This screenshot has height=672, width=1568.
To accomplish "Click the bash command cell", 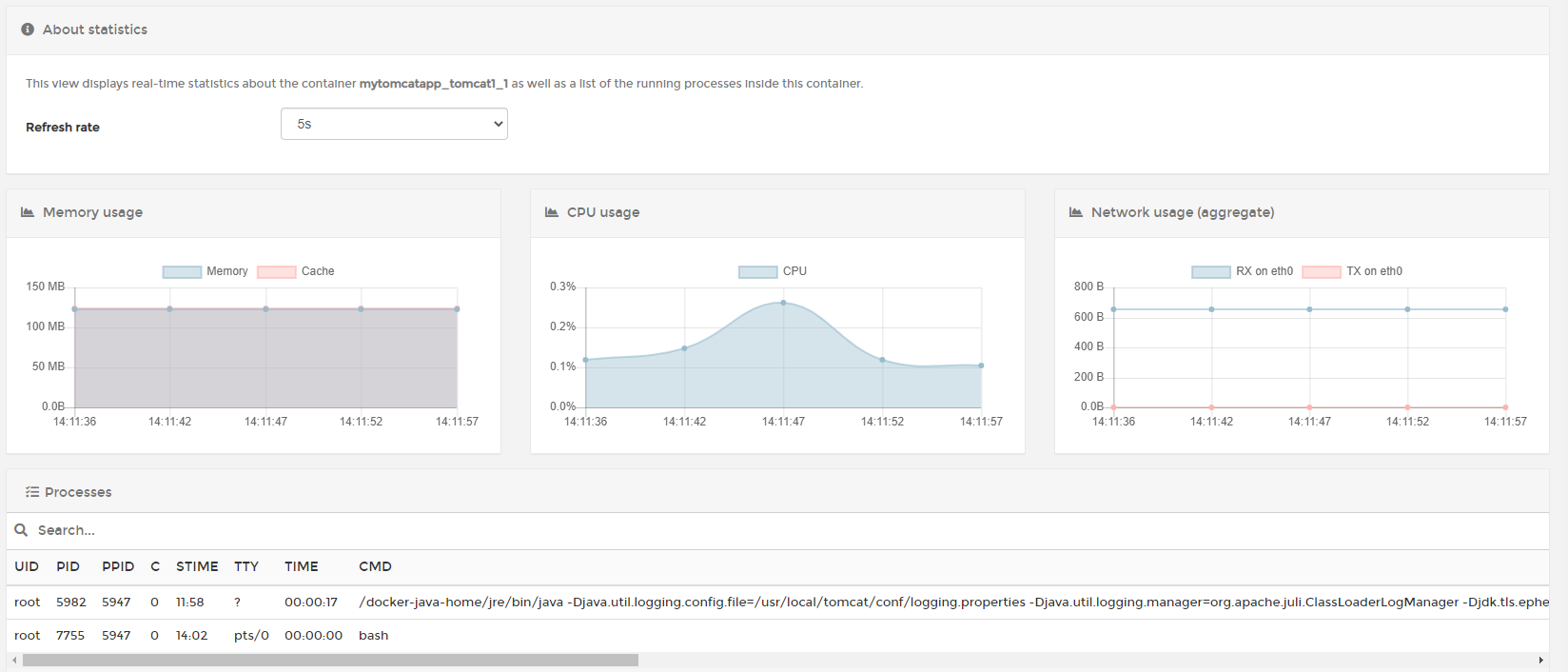I will tap(374, 636).
